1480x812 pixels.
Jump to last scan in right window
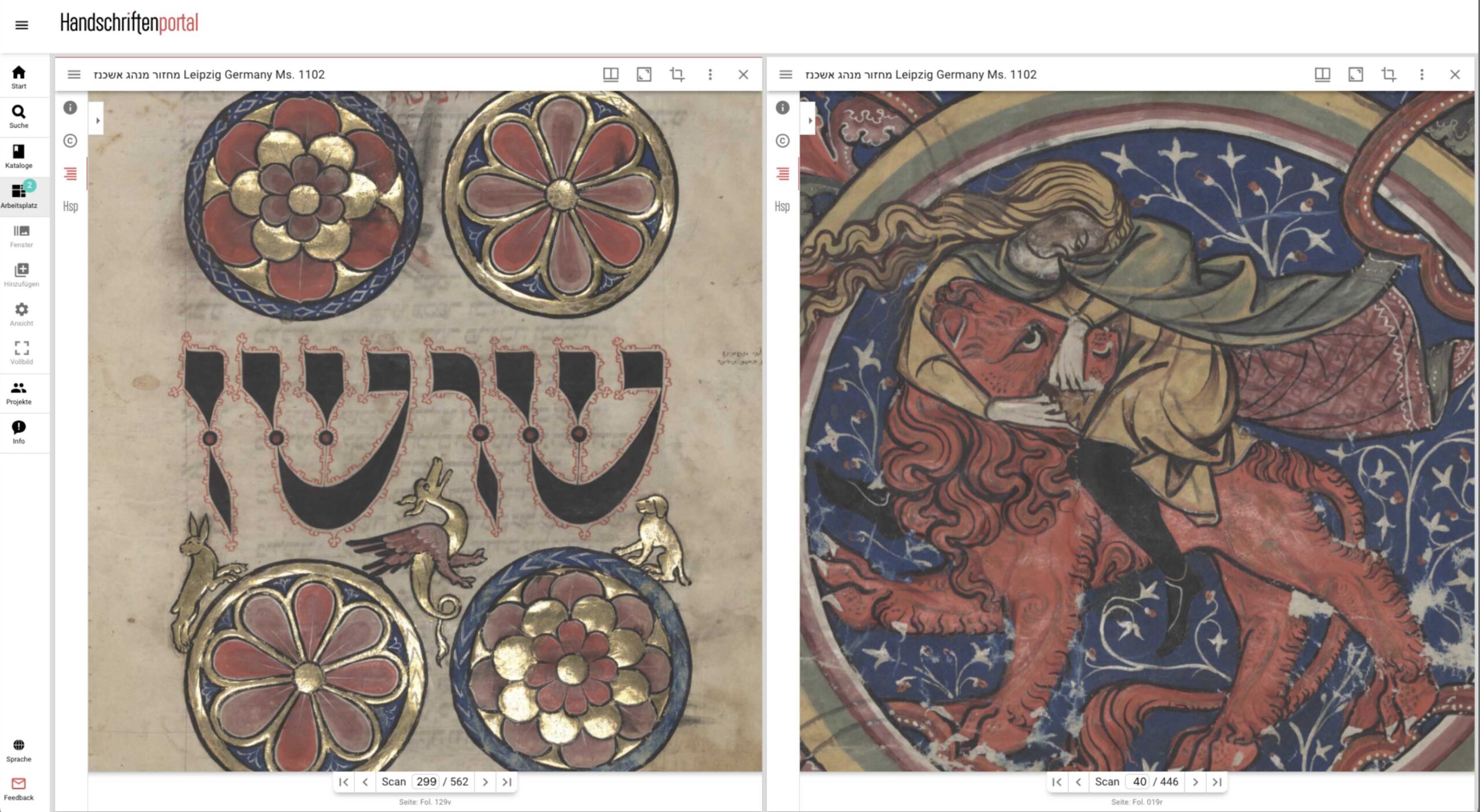[1218, 782]
